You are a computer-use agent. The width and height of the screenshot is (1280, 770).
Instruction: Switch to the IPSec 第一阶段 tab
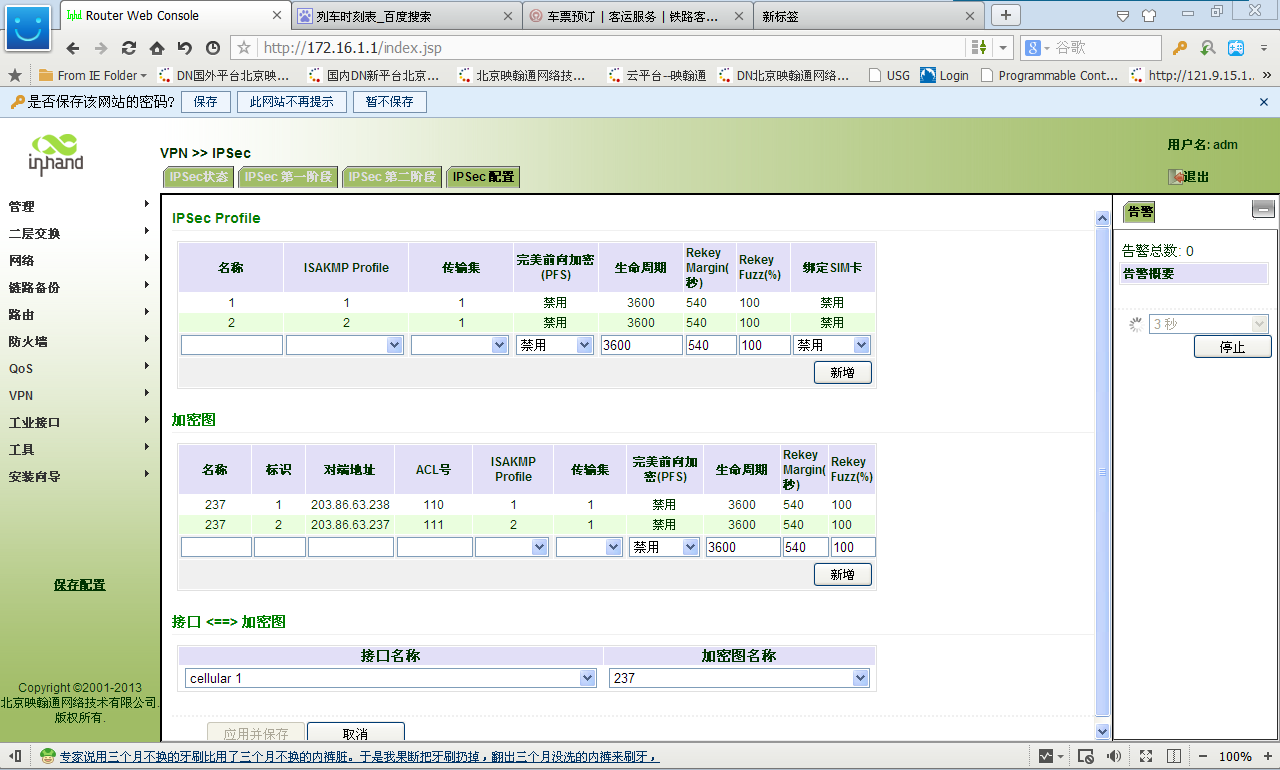pyautogui.click(x=288, y=177)
